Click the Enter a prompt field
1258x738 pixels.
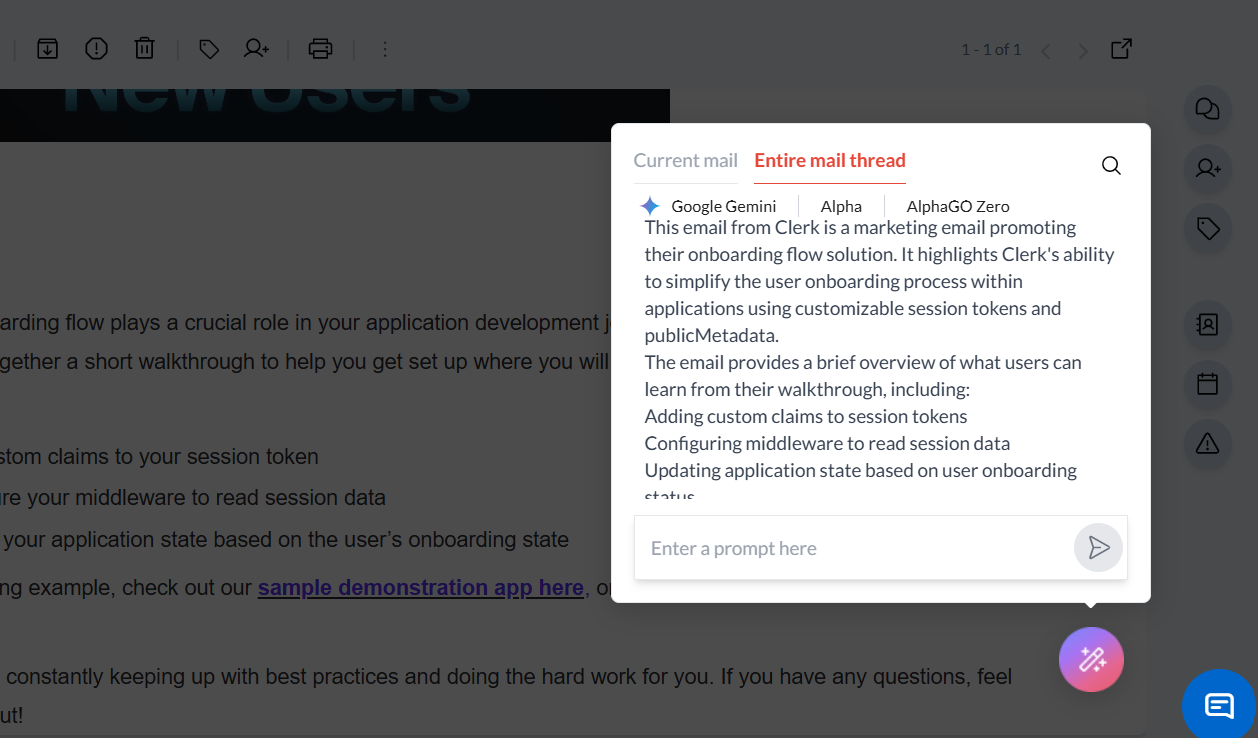click(850, 548)
